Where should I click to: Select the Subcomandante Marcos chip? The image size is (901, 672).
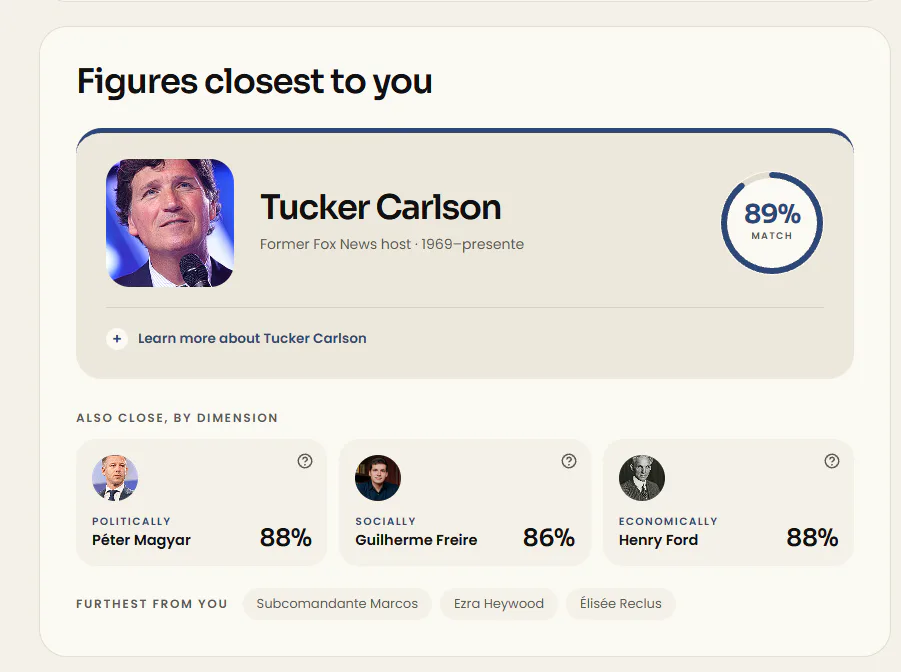click(x=337, y=604)
